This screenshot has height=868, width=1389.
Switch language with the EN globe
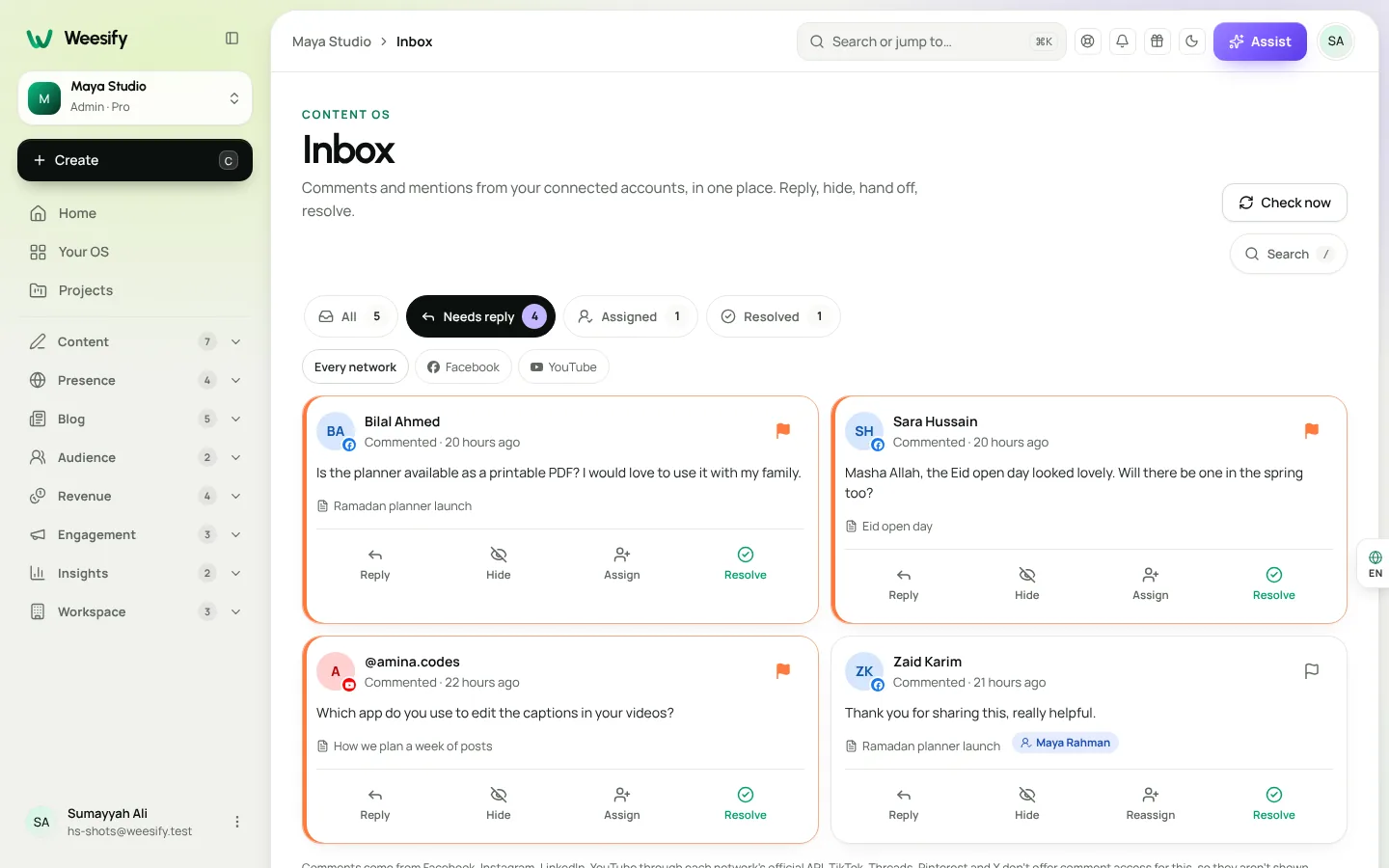pyautogui.click(x=1375, y=563)
